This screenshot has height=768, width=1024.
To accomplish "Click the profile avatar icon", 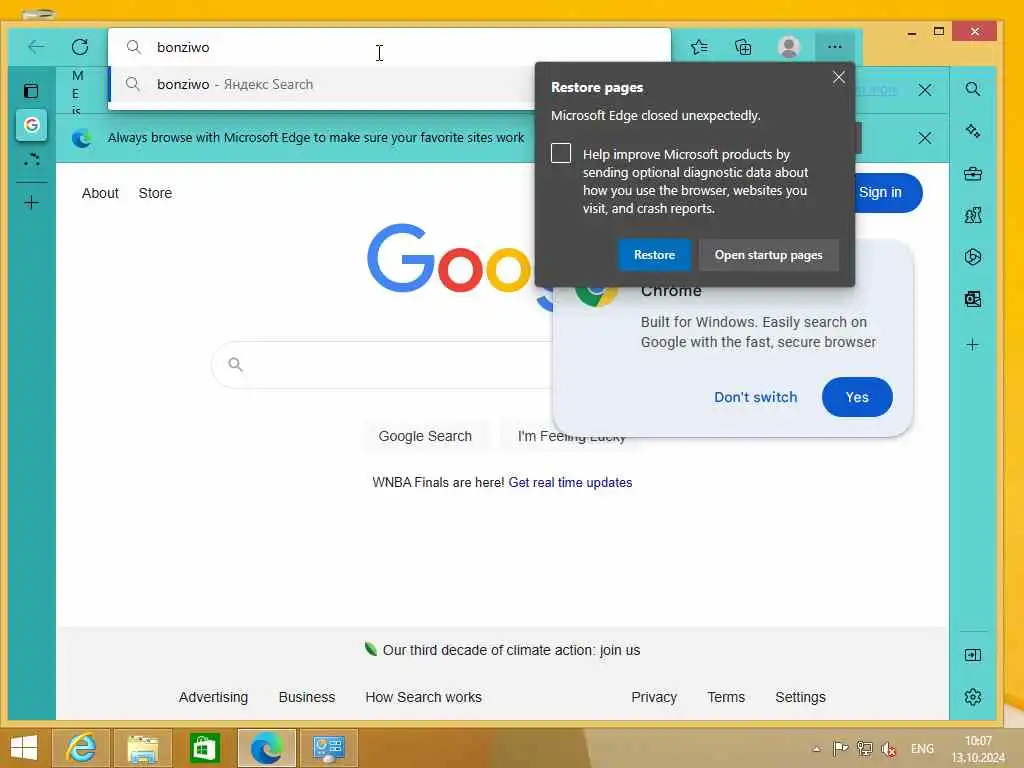I will pos(789,46).
